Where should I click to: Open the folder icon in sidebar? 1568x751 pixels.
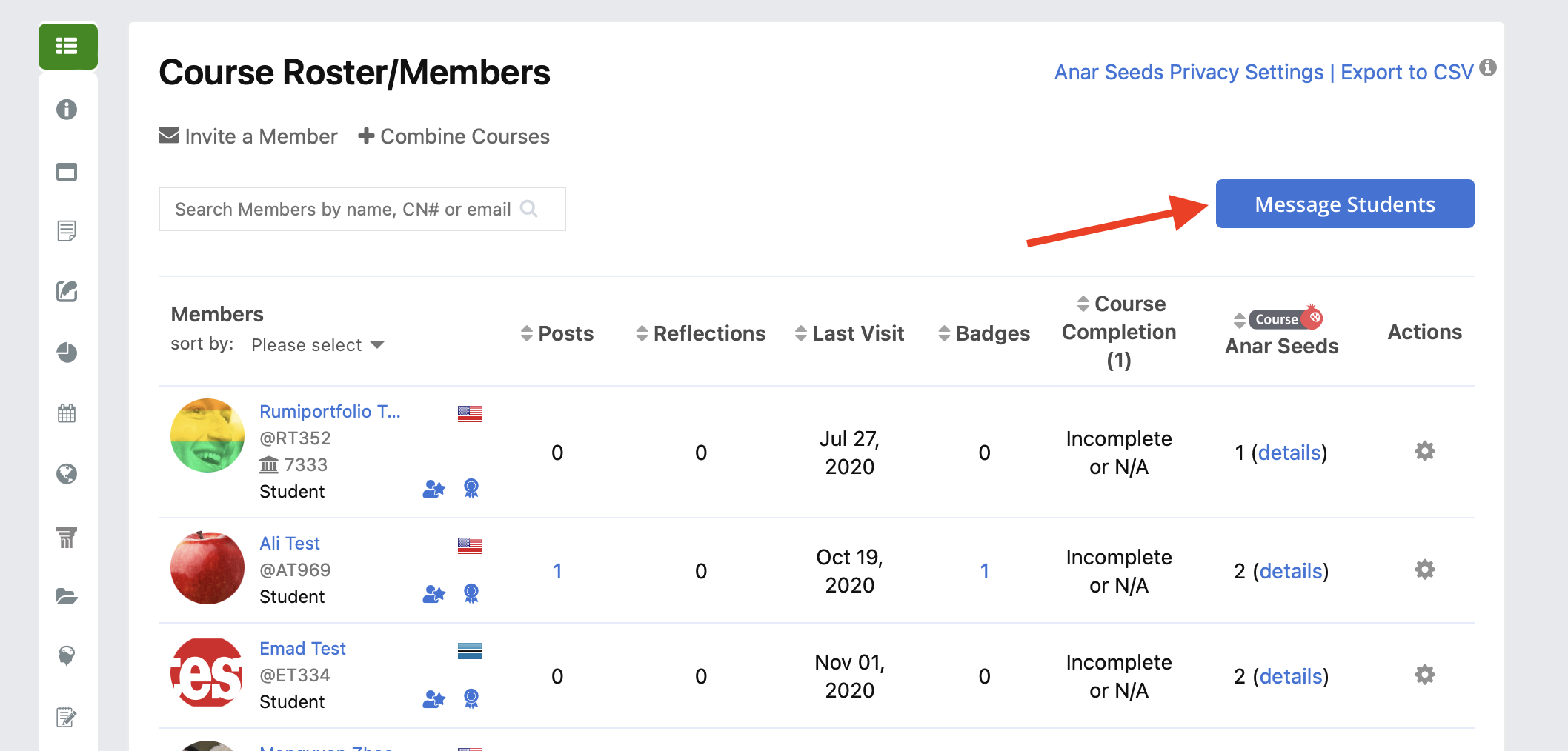(67, 596)
